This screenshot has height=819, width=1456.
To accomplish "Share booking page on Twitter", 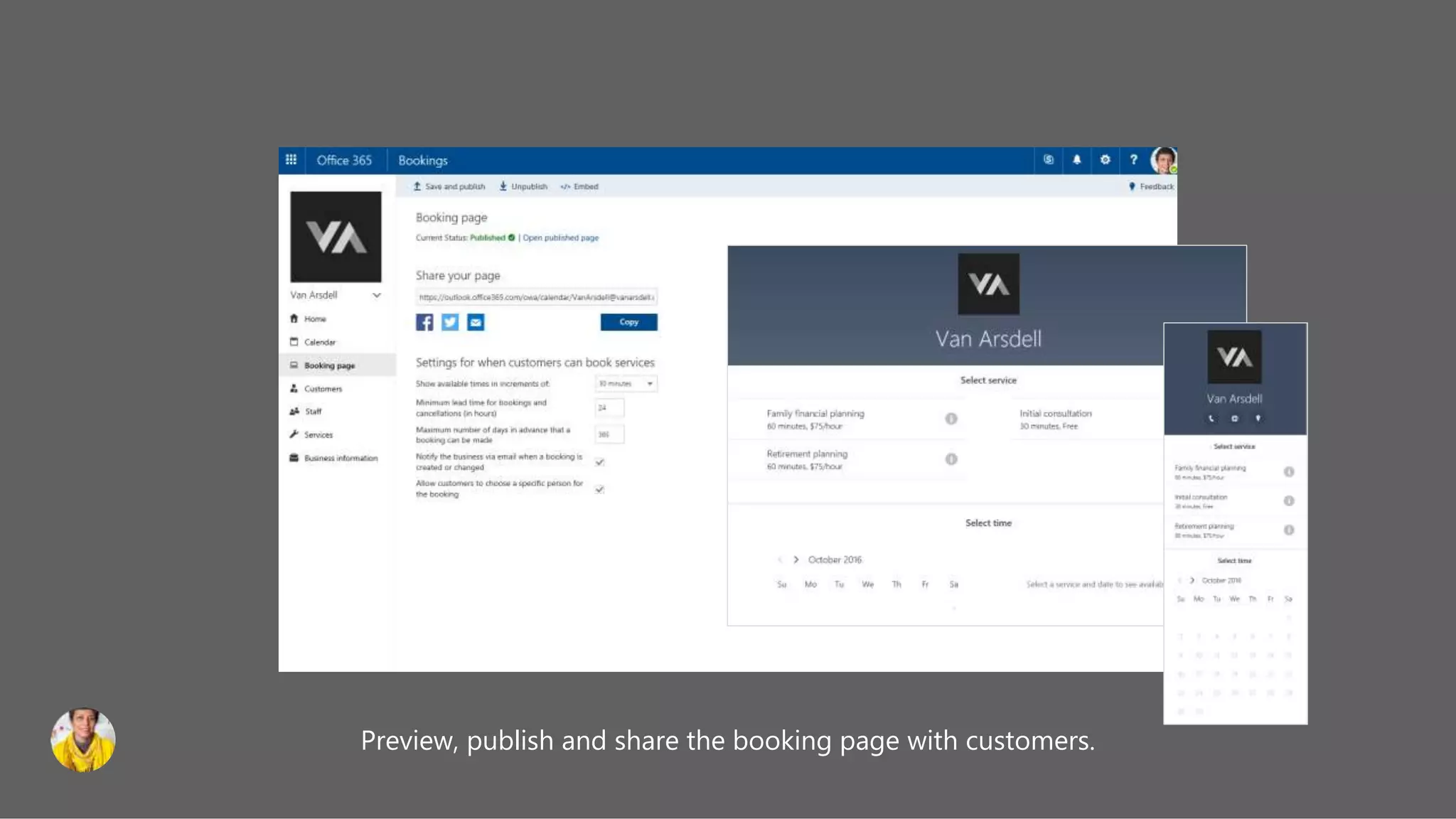I will click(x=450, y=322).
